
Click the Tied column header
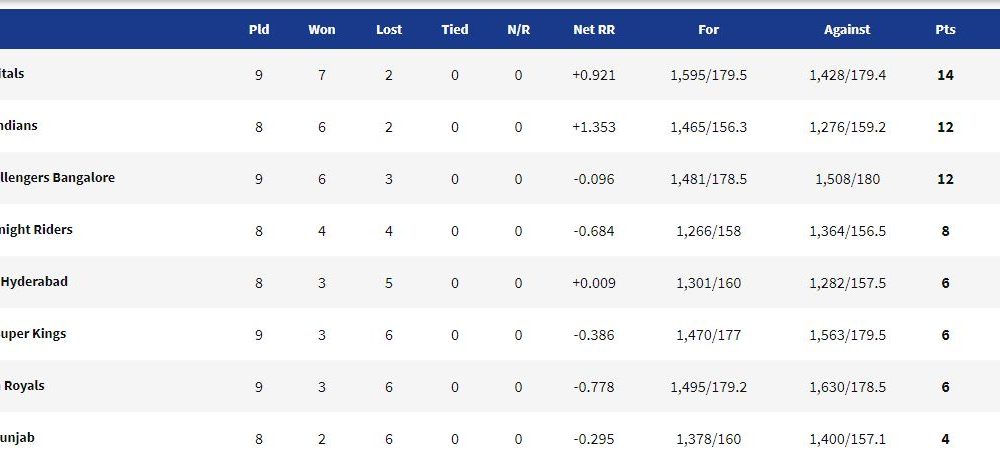455,29
